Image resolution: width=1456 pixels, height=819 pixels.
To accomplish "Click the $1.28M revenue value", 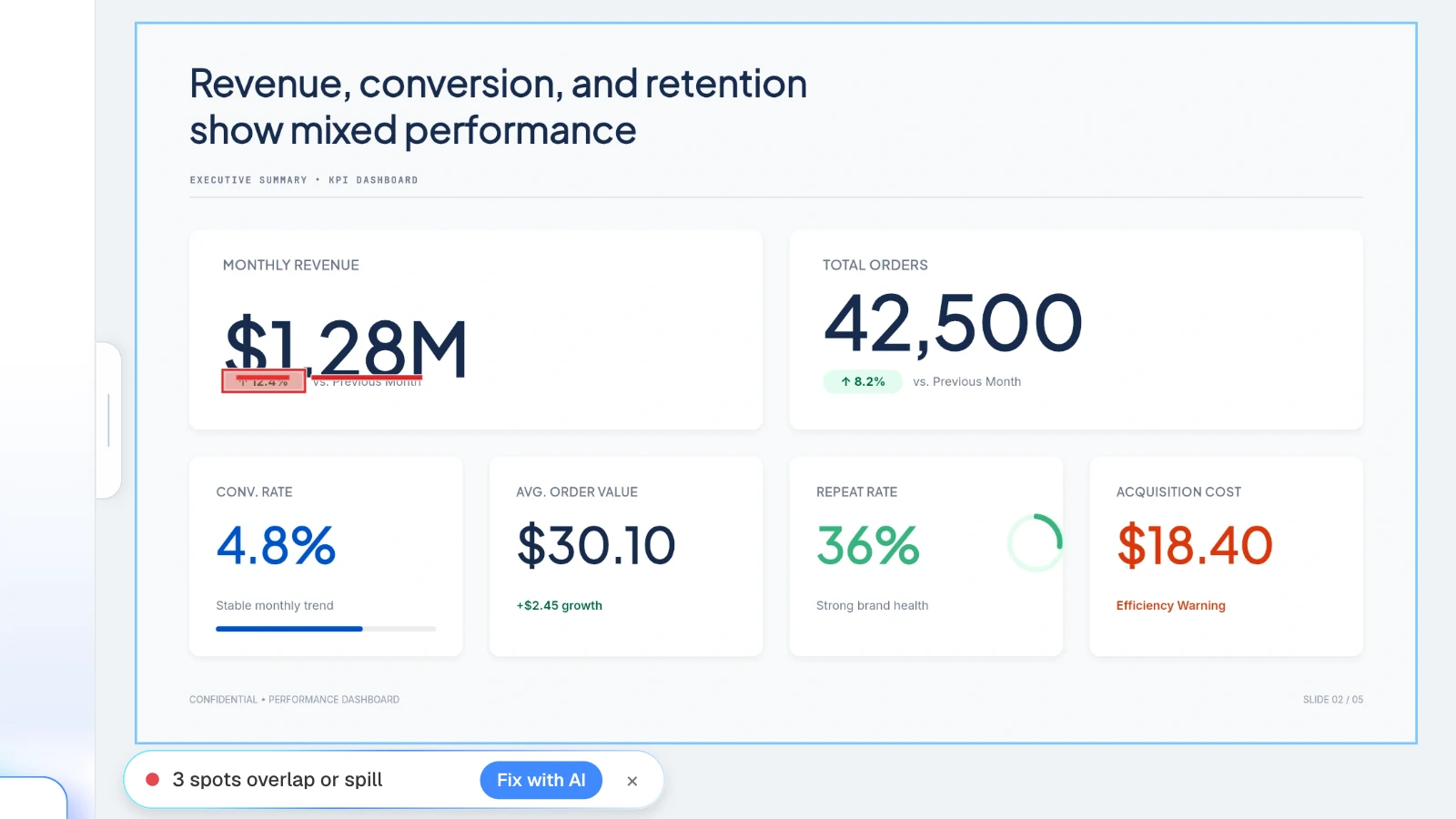I will [346, 347].
